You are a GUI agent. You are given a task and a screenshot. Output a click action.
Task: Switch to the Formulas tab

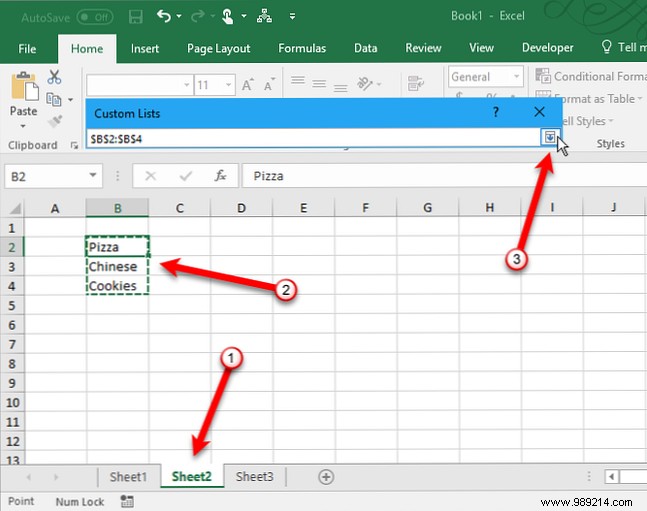coord(302,49)
